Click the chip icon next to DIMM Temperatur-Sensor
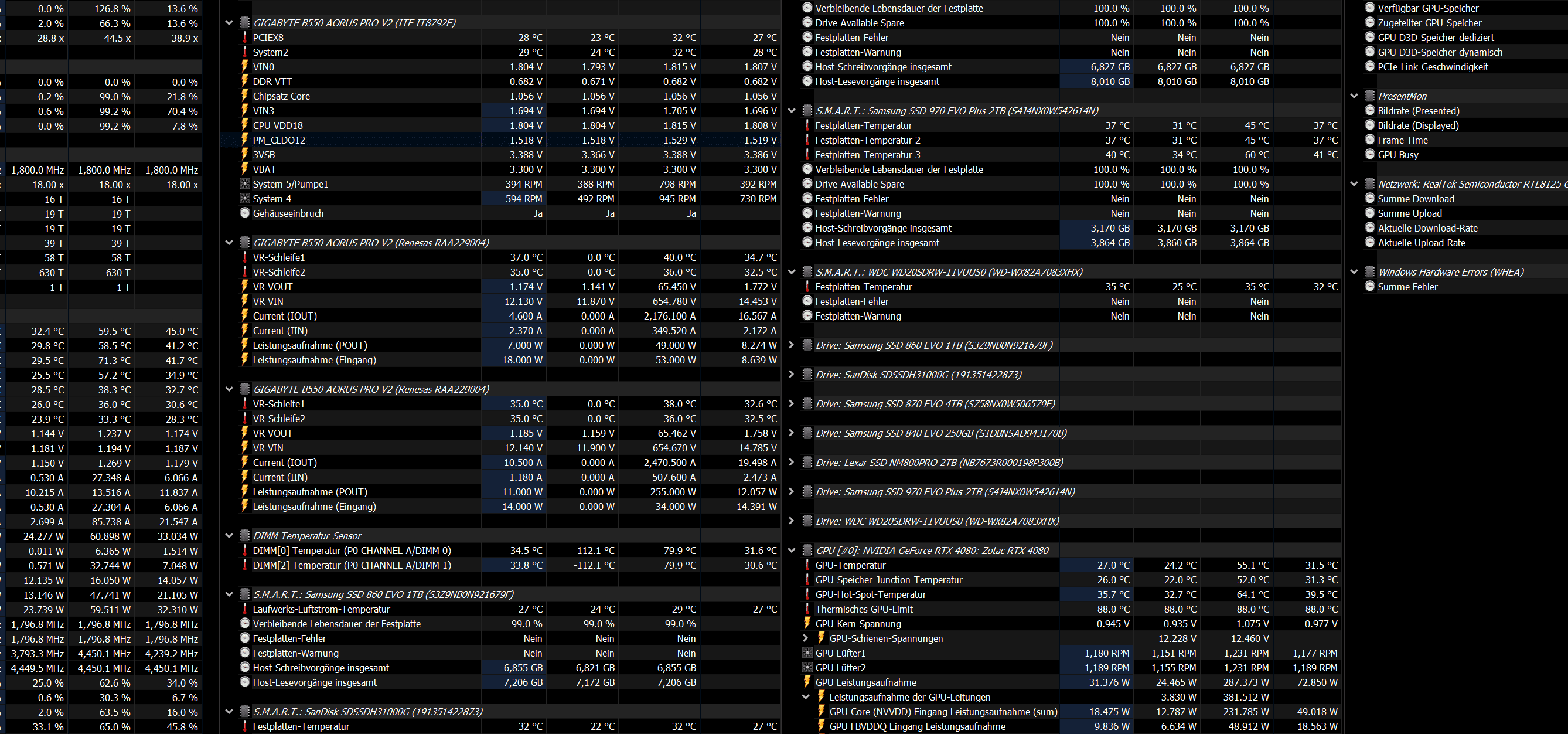Viewport: 1568px width, 734px height. [x=245, y=536]
